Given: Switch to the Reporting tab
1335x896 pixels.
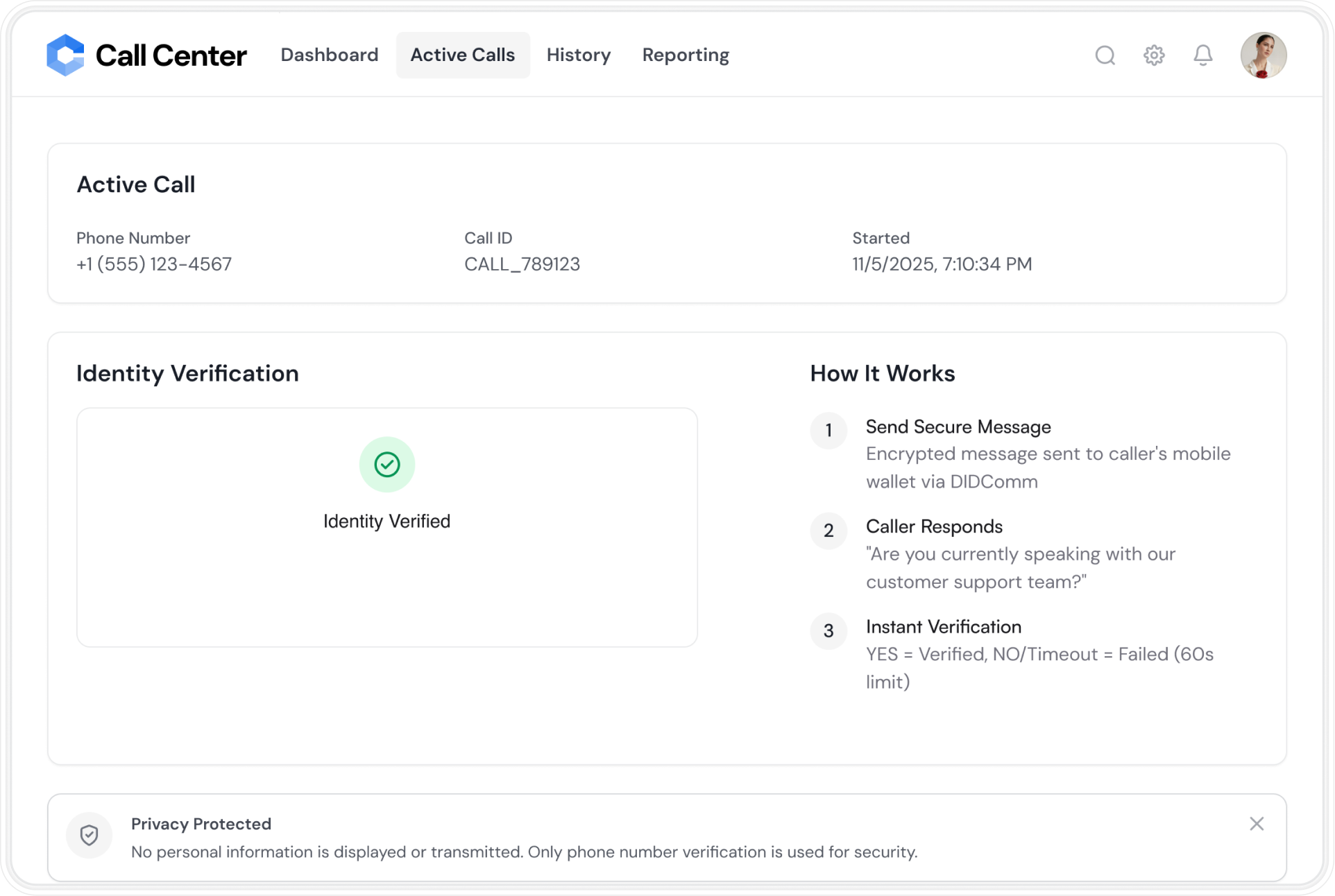Looking at the screenshot, I should tap(686, 55).
